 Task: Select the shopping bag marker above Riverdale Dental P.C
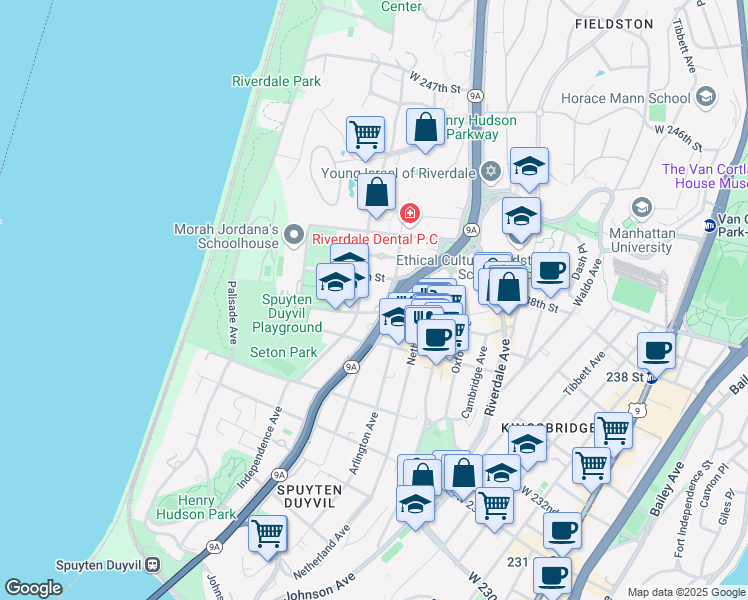(x=376, y=193)
